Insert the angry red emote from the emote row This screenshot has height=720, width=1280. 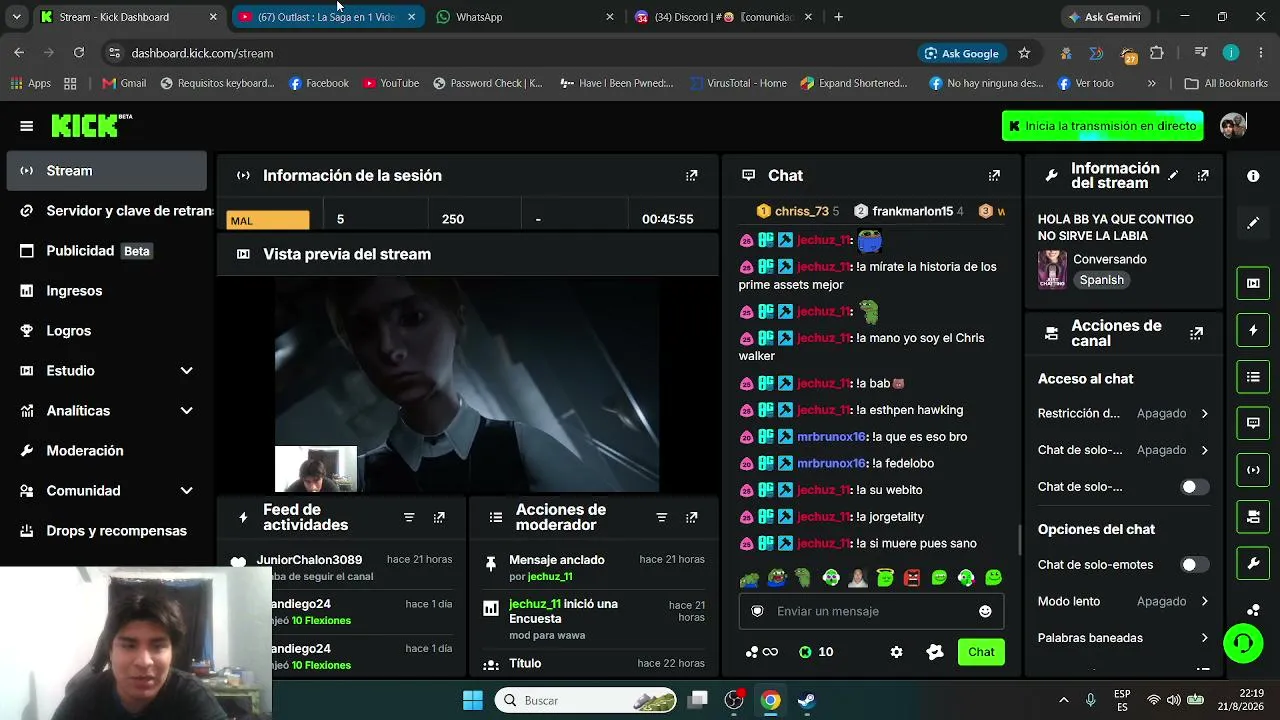coord(912,578)
